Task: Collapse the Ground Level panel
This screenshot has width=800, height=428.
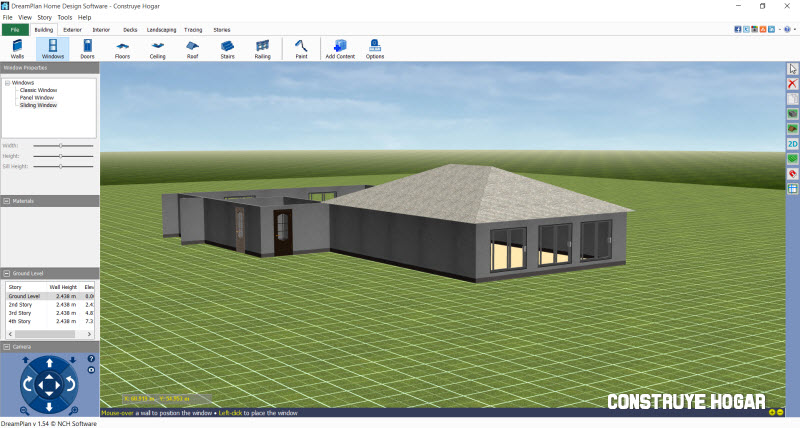Action: pyautogui.click(x=7, y=273)
